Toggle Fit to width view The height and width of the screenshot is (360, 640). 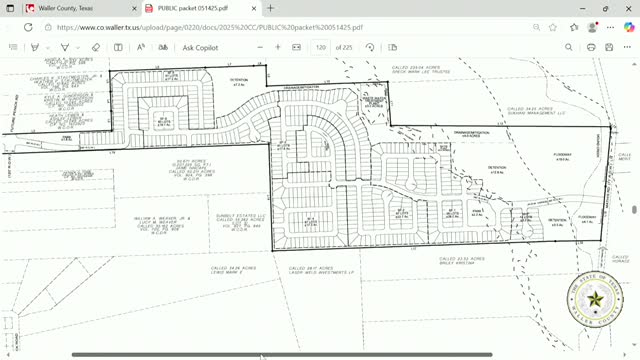[x=296, y=47]
